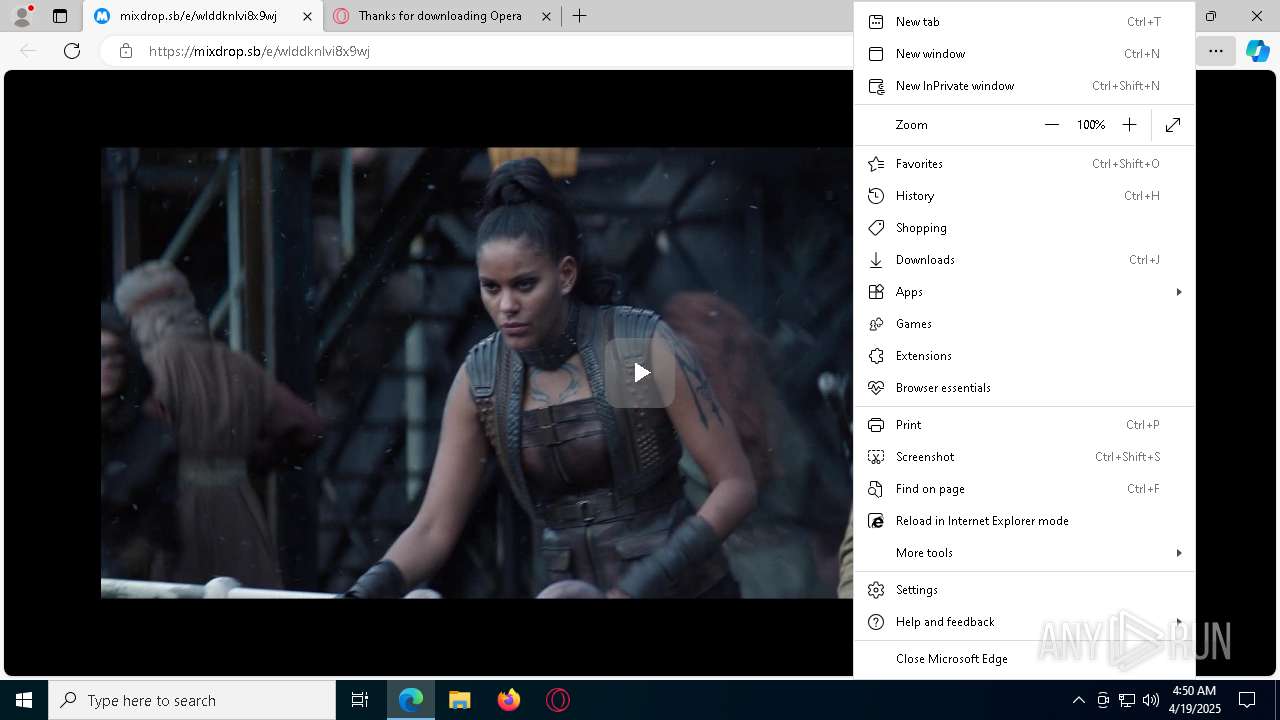Open Task View on the taskbar

(360, 700)
